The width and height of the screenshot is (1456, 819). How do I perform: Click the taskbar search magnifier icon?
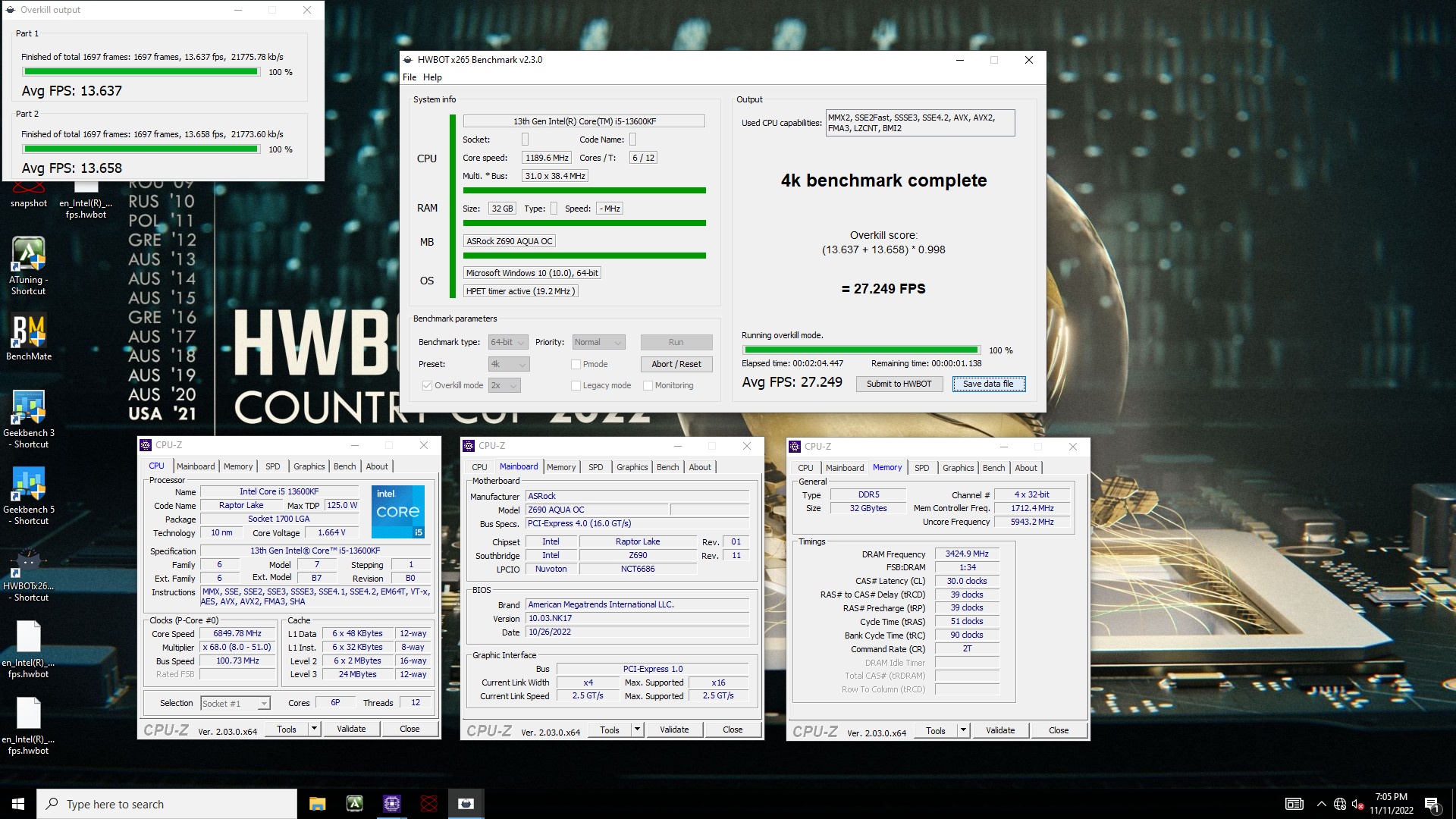52,804
